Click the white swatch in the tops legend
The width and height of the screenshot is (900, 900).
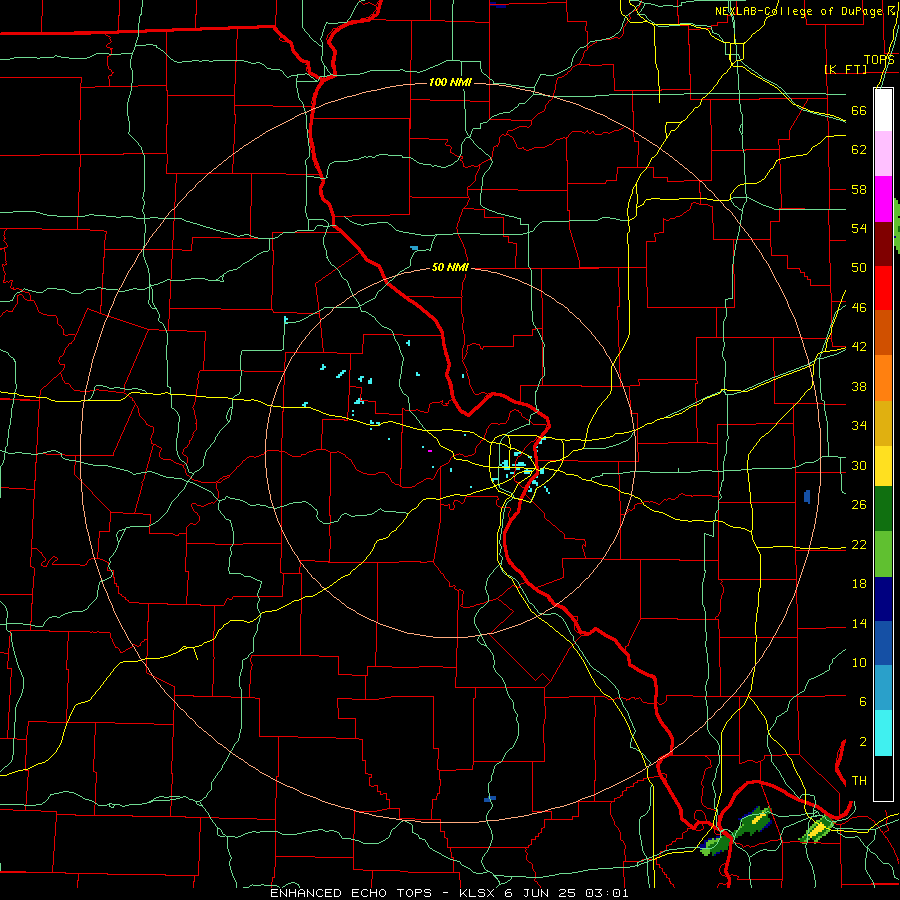883,110
